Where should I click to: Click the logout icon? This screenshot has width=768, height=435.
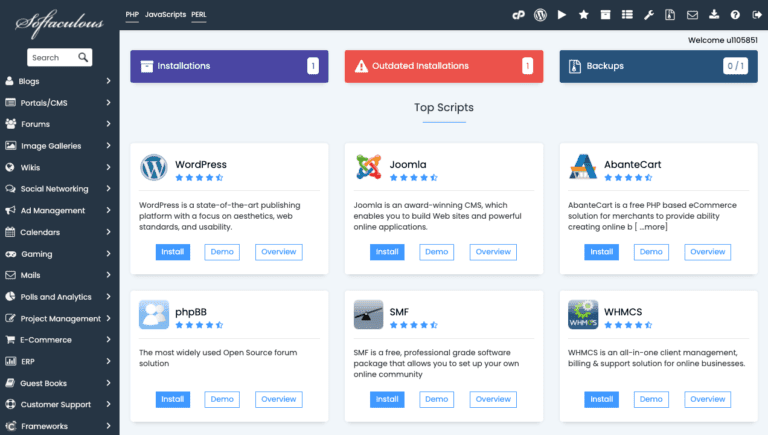pos(757,15)
